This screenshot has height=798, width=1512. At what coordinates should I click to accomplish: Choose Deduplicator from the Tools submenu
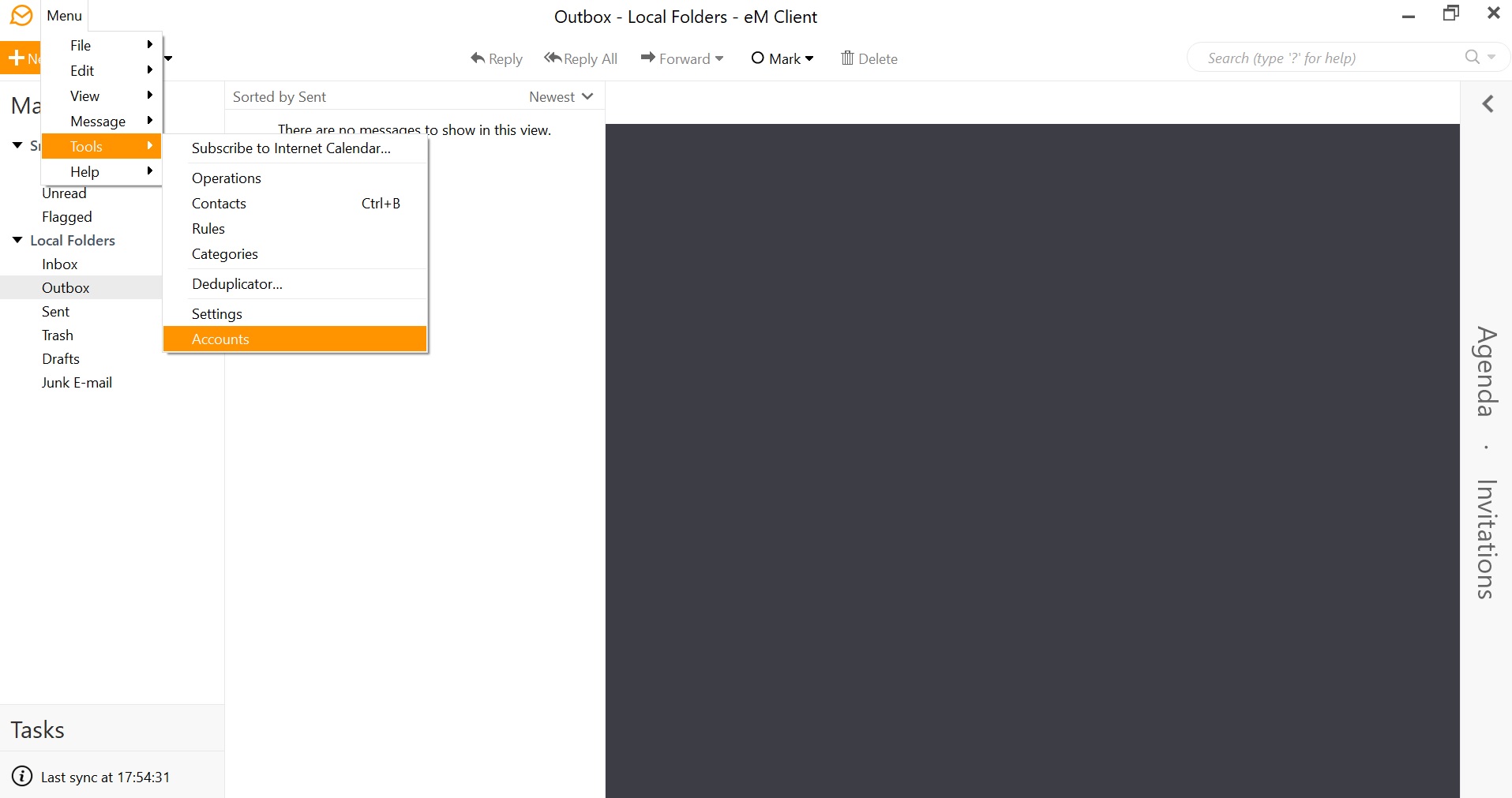click(x=237, y=284)
